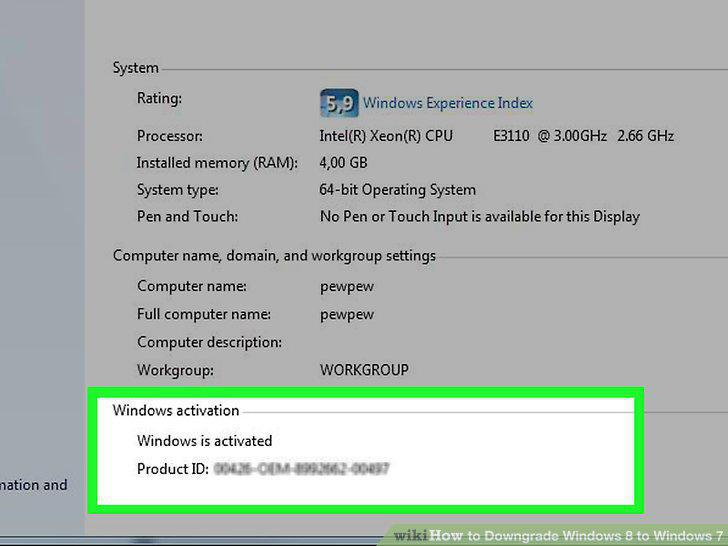This screenshot has height=546, width=728.
Task: Click the 'Windows is activated' status text
Action: pos(205,441)
